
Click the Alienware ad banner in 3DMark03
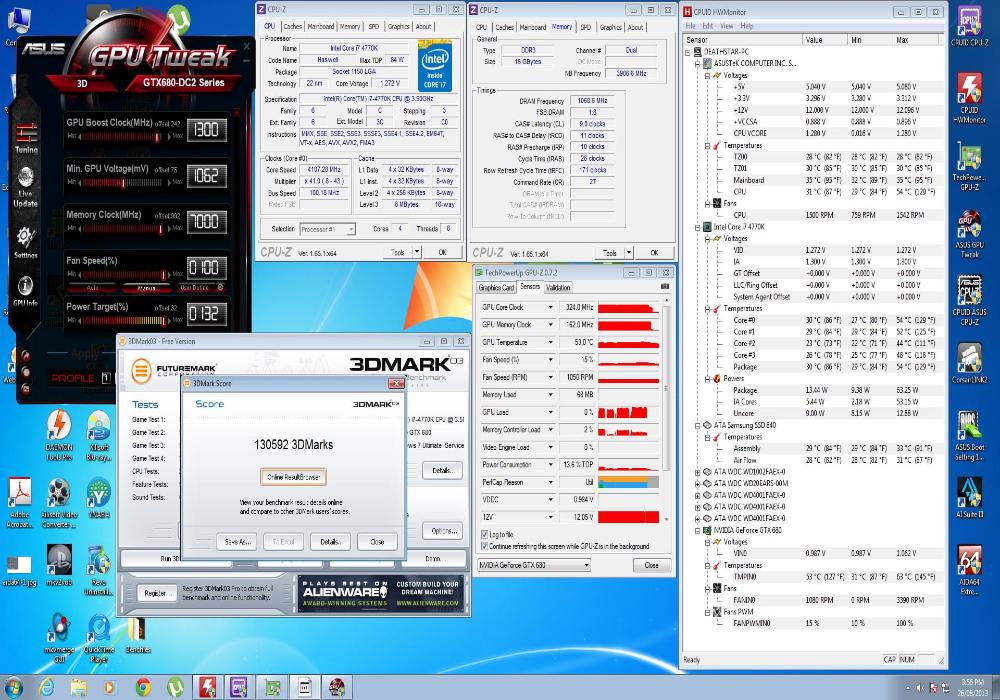point(381,594)
